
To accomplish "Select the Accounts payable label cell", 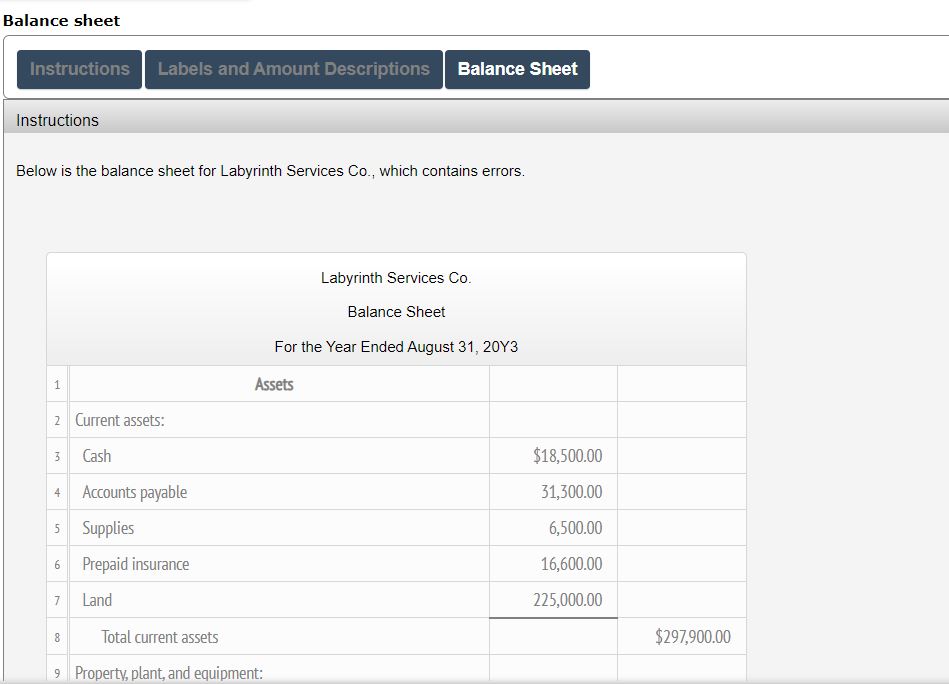I will (x=135, y=491).
